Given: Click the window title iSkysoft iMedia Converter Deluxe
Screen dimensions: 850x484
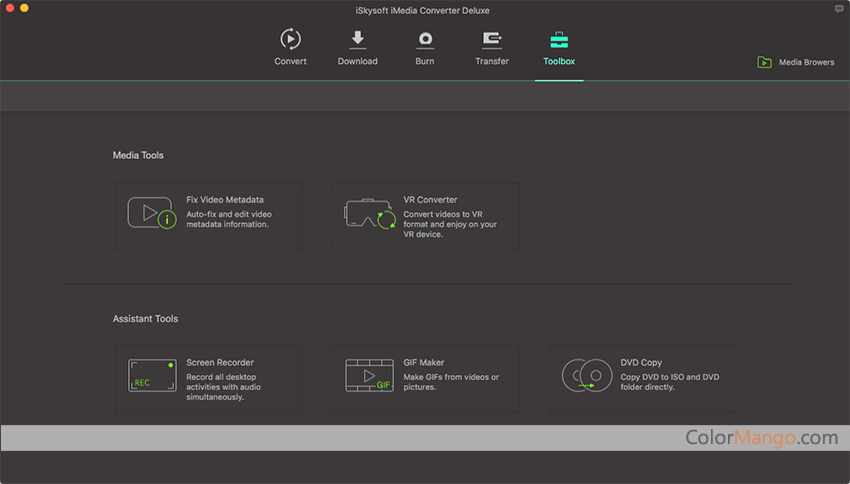Looking at the screenshot, I should (x=422, y=10).
